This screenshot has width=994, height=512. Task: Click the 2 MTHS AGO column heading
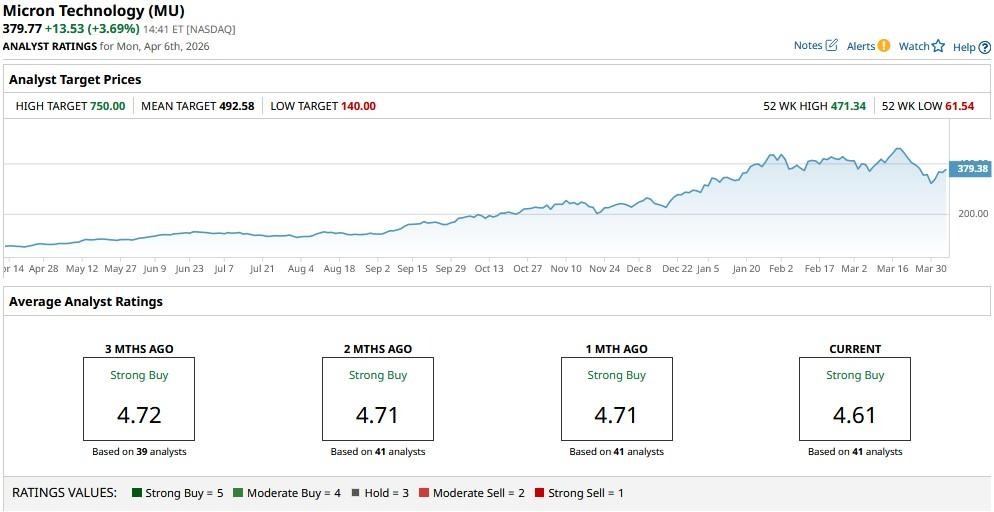[378, 349]
